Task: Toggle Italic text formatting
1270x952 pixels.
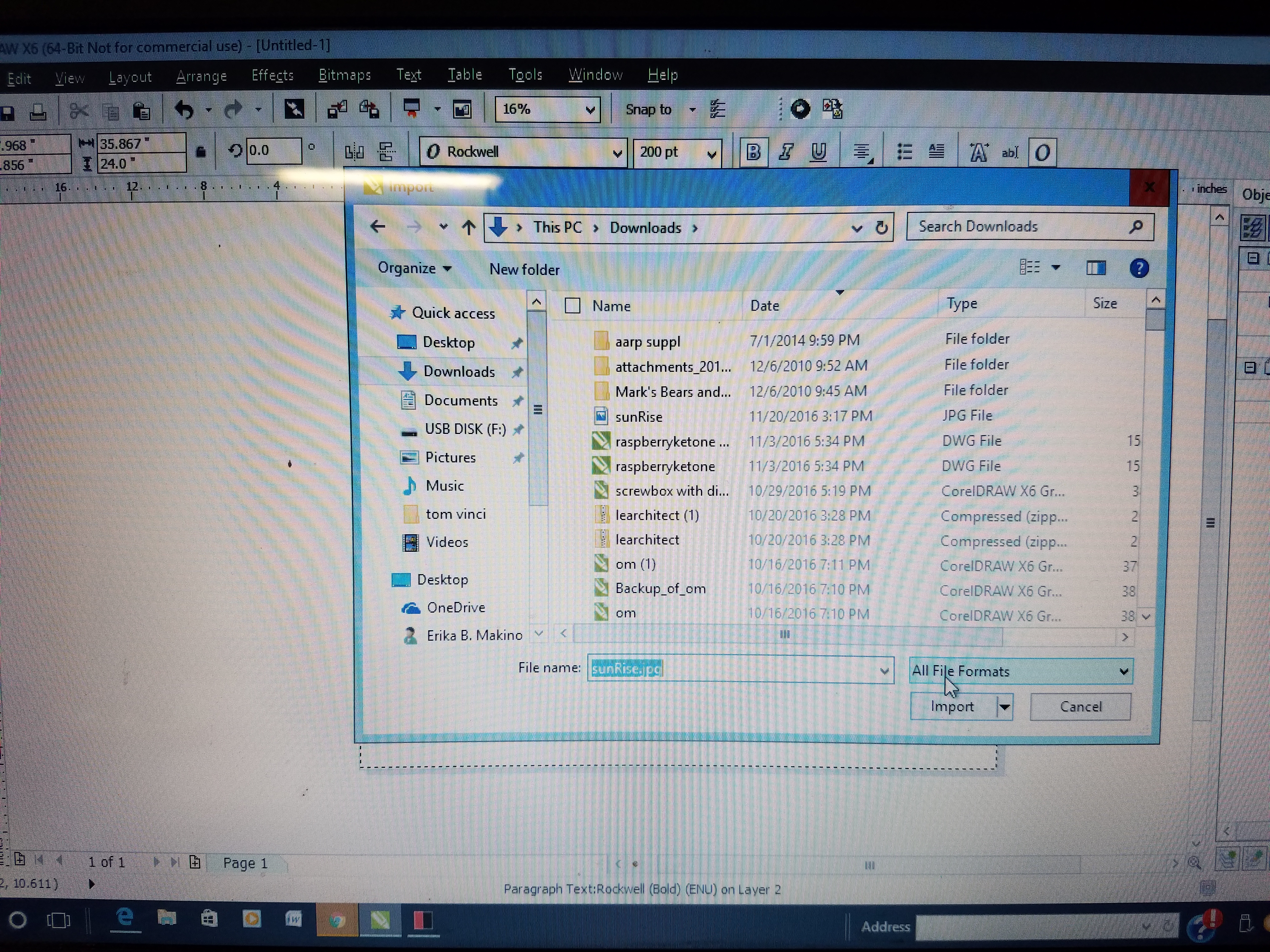Action: click(786, 152)
